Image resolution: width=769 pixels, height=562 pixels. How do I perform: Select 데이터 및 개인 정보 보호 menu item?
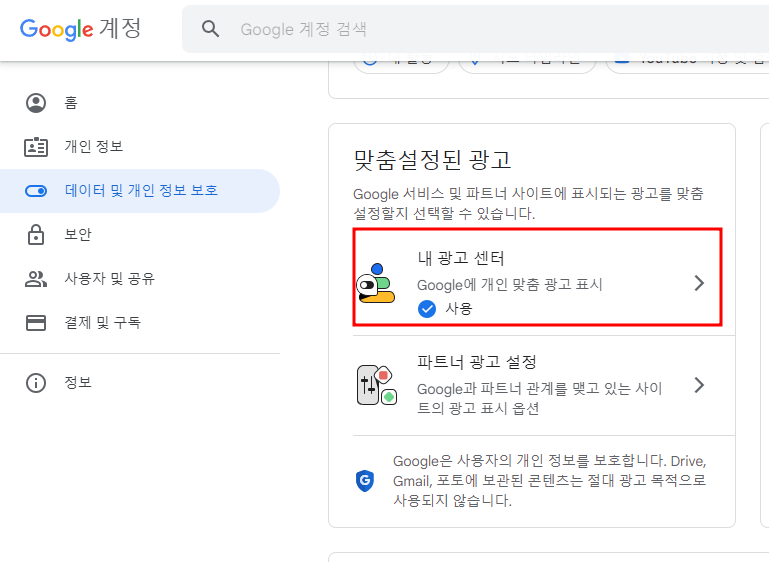(x=140, y=191)
